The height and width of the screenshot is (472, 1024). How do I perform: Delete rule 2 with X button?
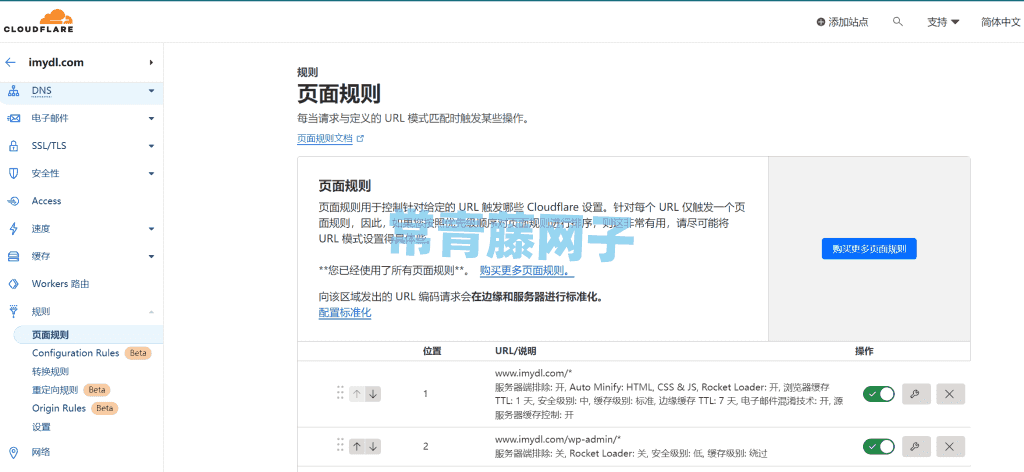click(x=950, y=447)
